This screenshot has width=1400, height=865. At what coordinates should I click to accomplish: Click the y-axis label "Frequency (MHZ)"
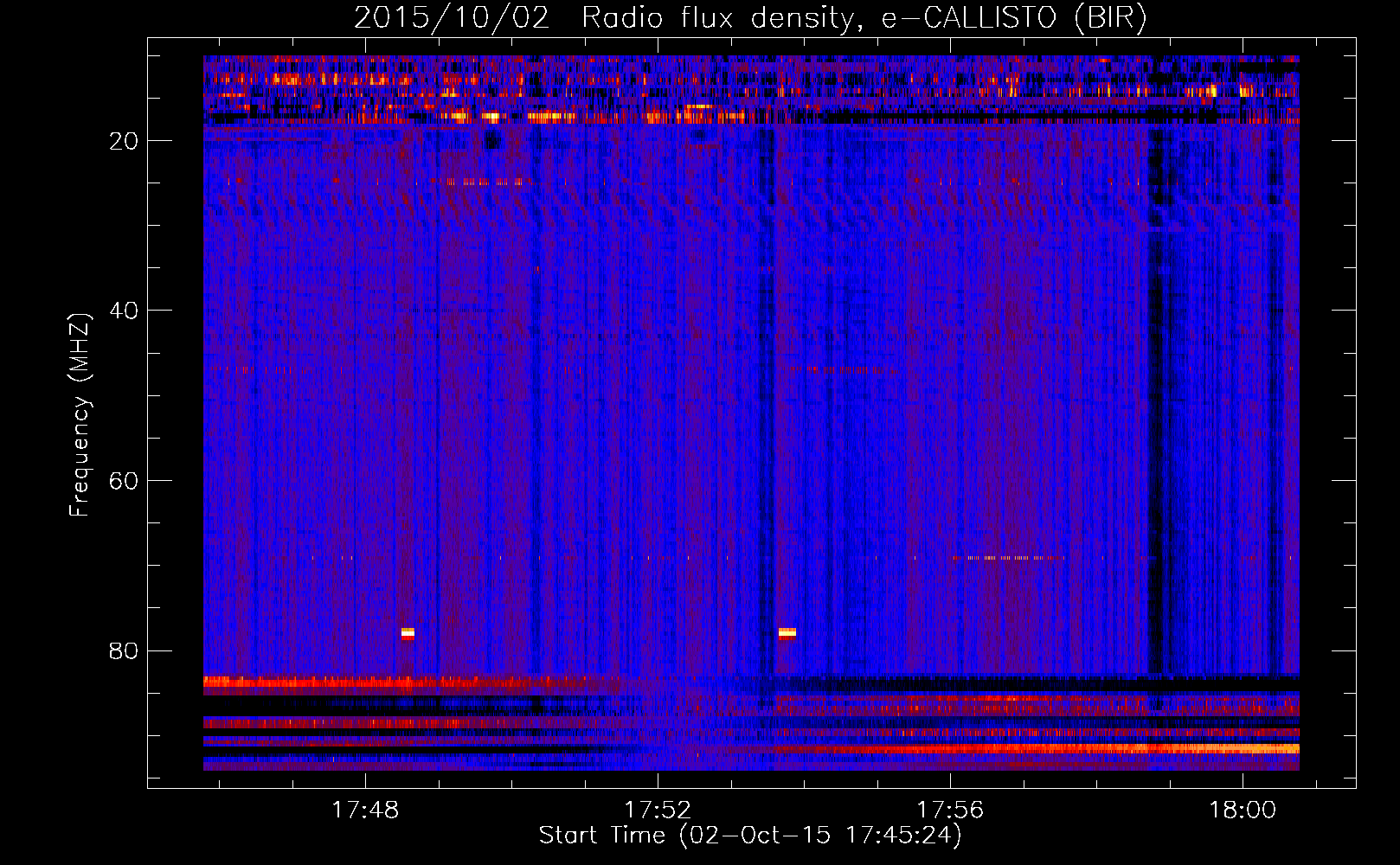pyautogui.click(x=80, y=415)
